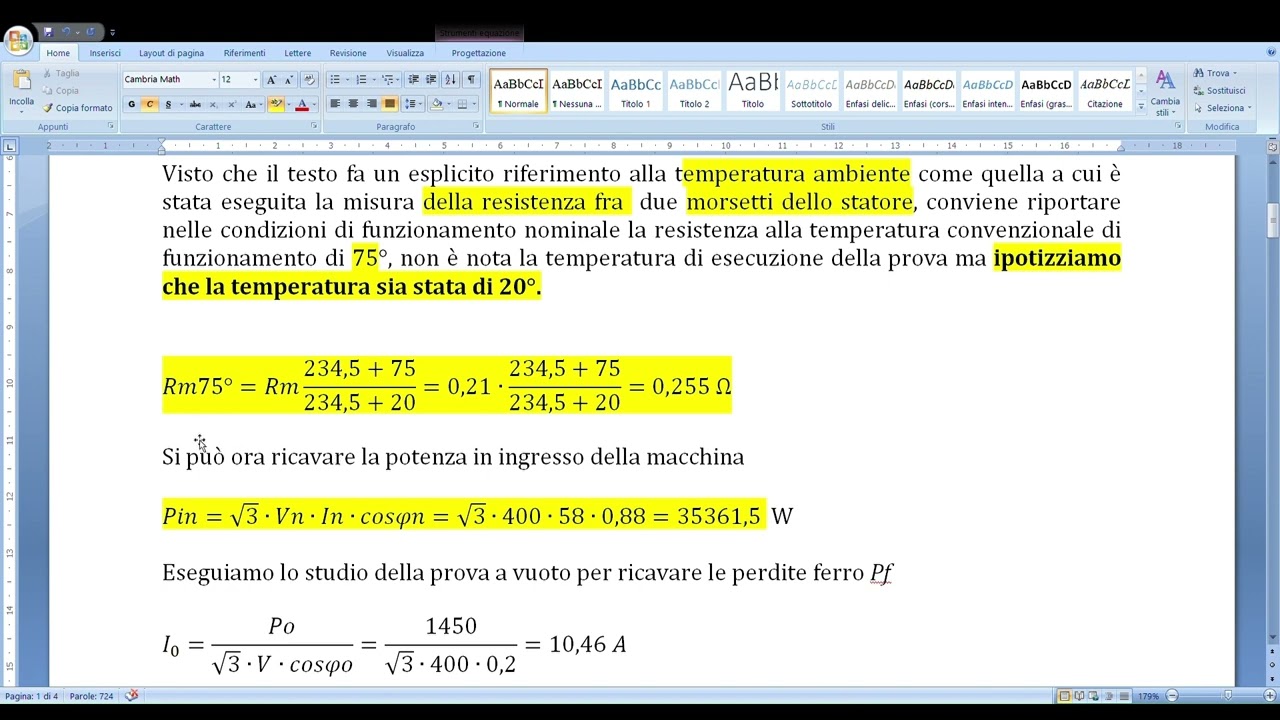Open the font size dropdown showing 12

click(x=255, y=80)
